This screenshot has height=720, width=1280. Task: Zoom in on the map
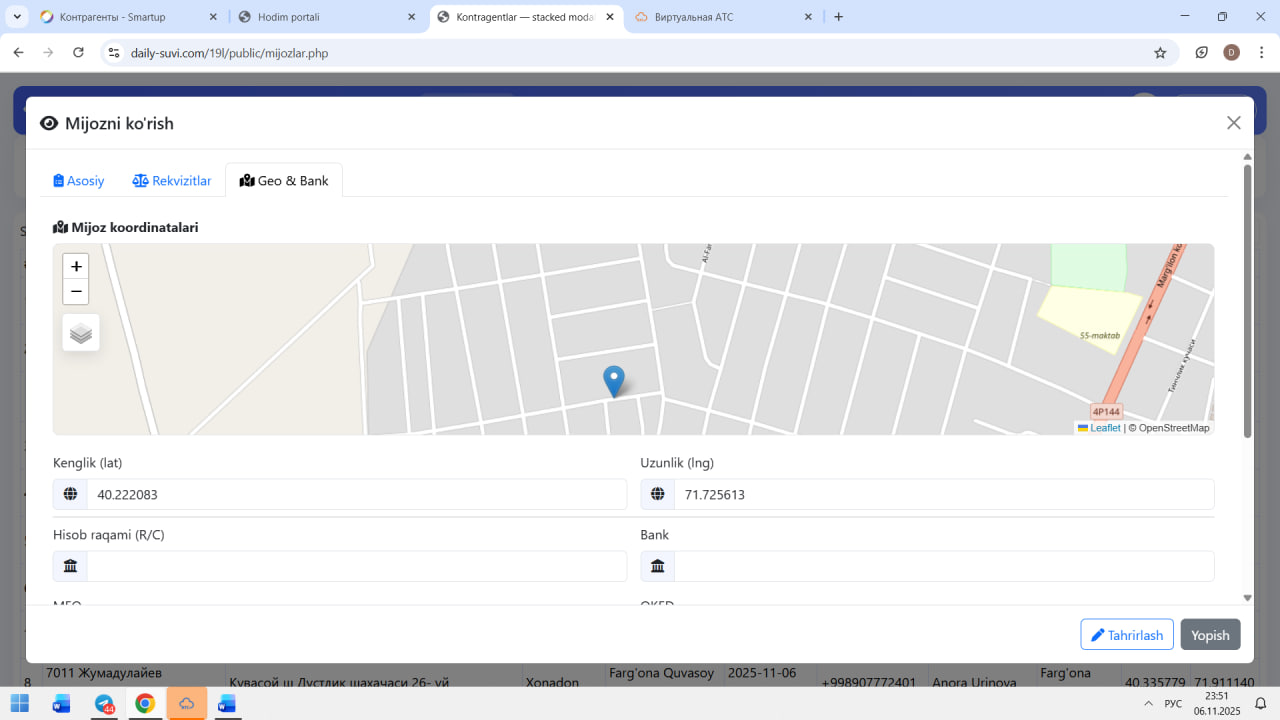point(76,266)
